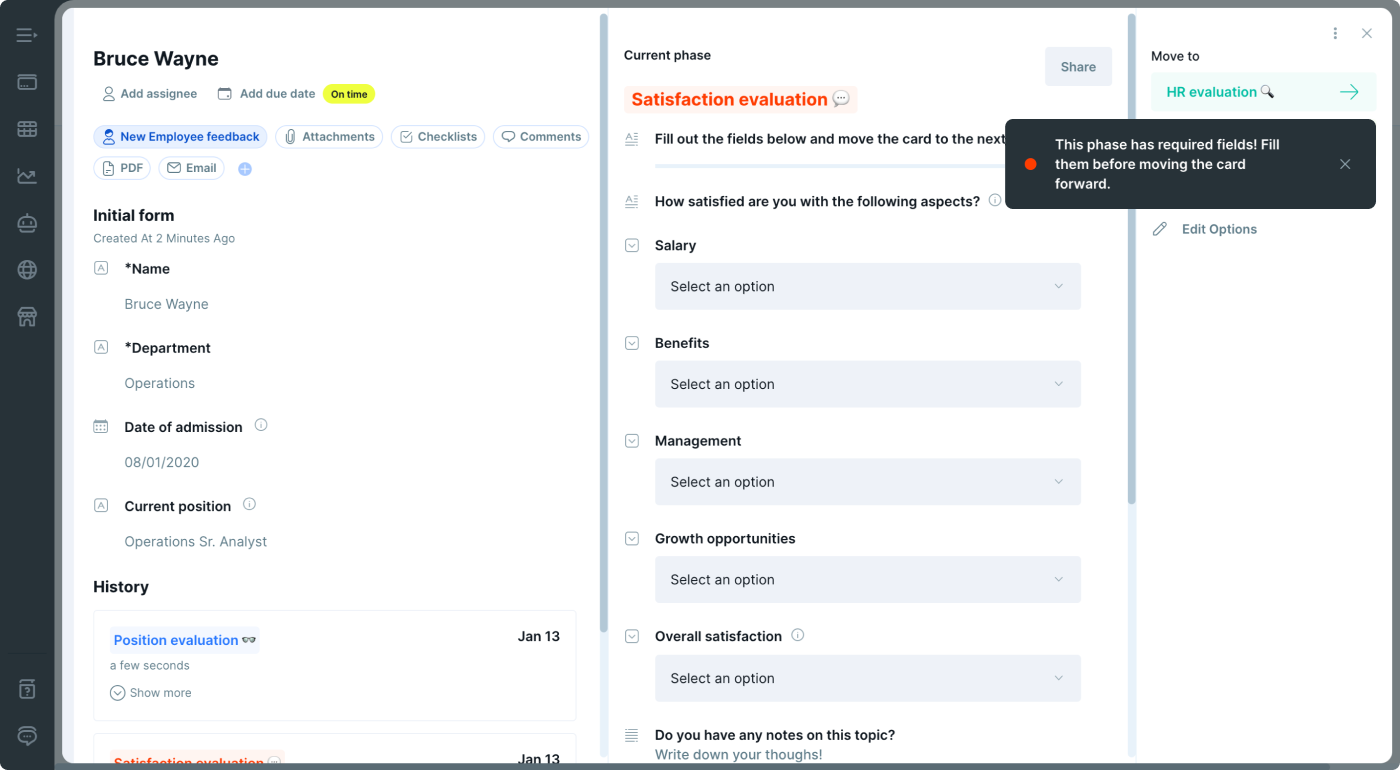Open the Portals globe icon in sidebar
Image resolution: width=1400 pixels, height=770 pixels.
click(x=26, y=270)
